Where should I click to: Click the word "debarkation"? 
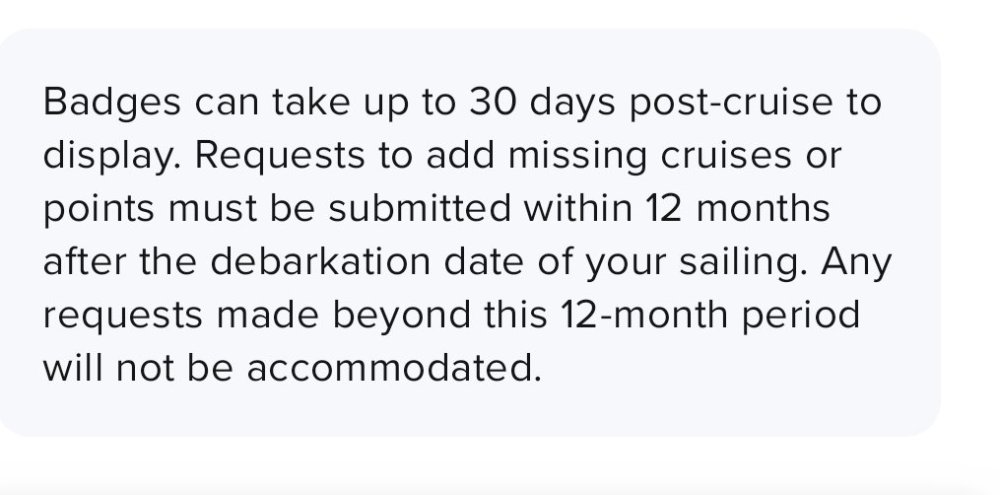[x=320, y=262]
